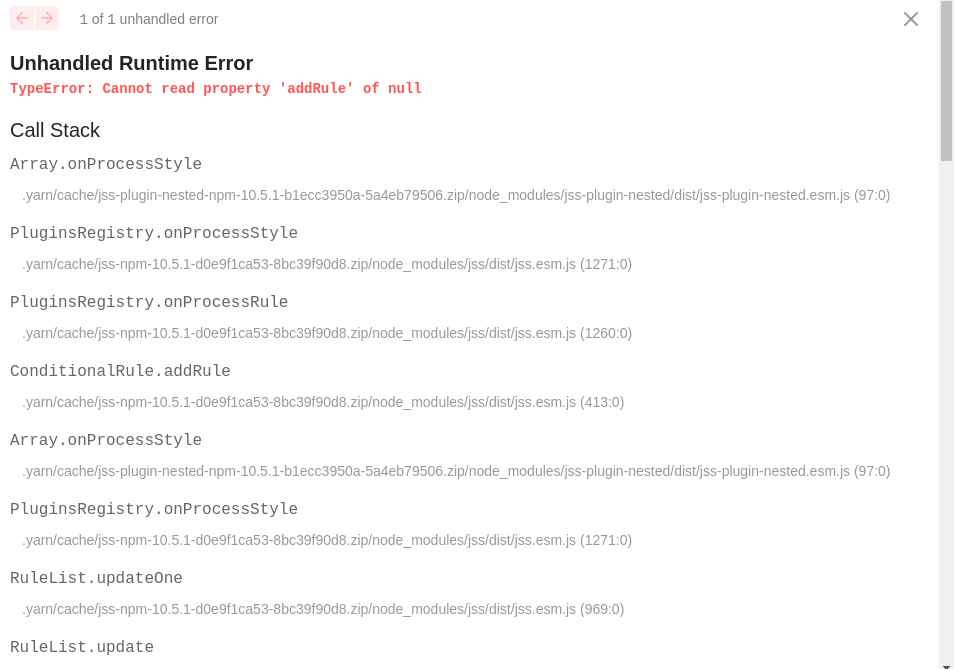
Task: Select ConditionalRule.addRule stack frame
Action: tap(120, 371)
